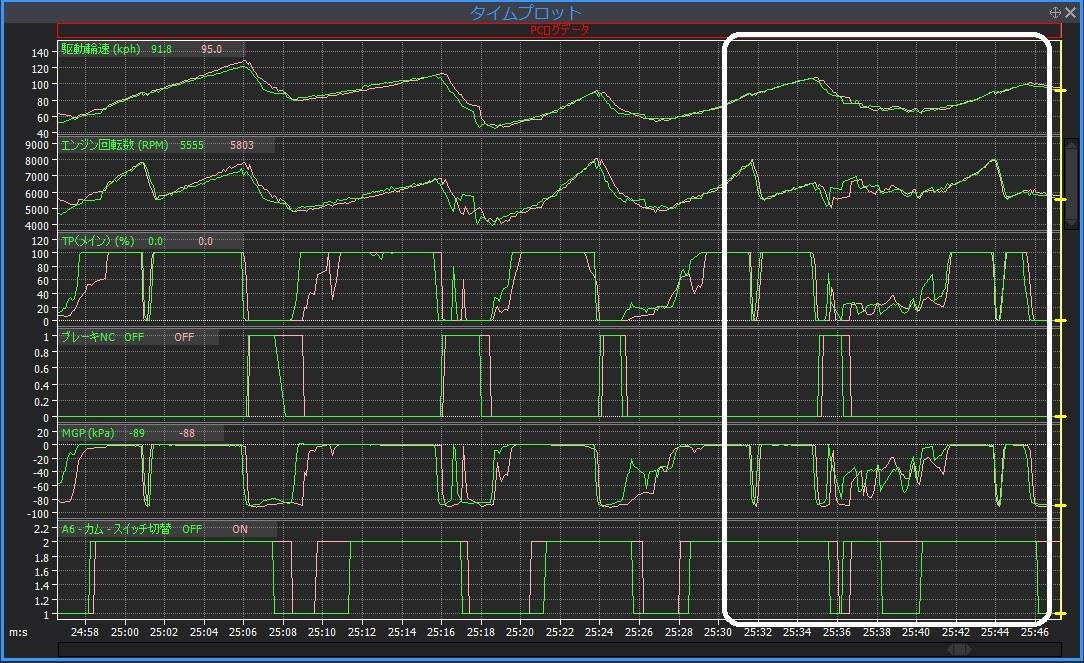Click the yellow cursor marker on cam switch plot
The width and height of the screenshot is (1084, 663).
pyautogui.click(x=1059, y=614)
